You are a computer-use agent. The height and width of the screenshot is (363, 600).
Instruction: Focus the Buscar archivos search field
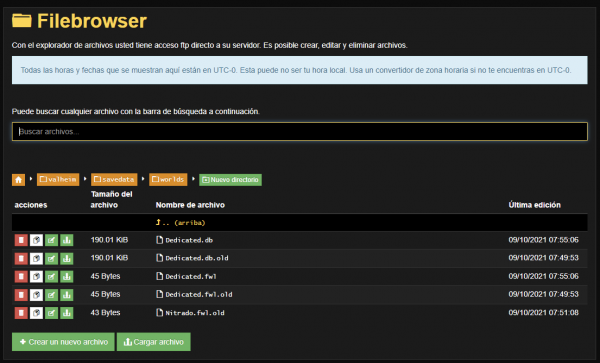point(300,132)
